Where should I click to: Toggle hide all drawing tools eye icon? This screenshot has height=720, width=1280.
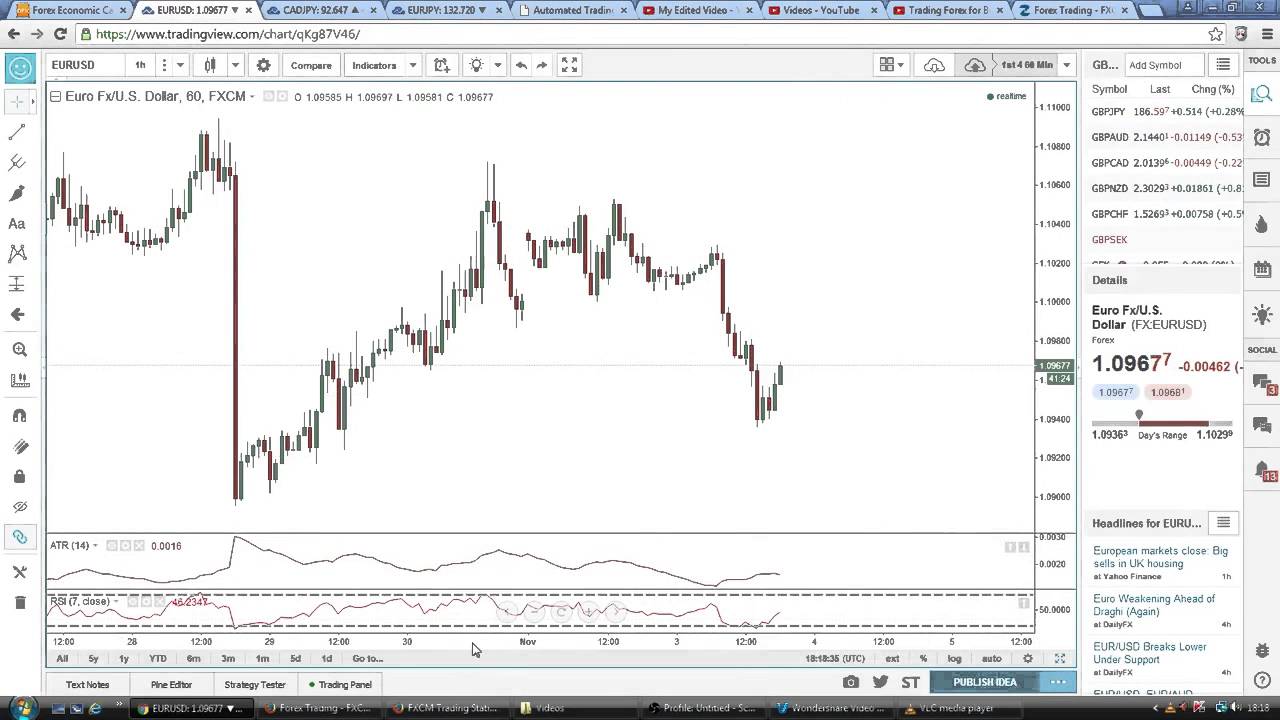pyautogui.click(x=19, y=506)
